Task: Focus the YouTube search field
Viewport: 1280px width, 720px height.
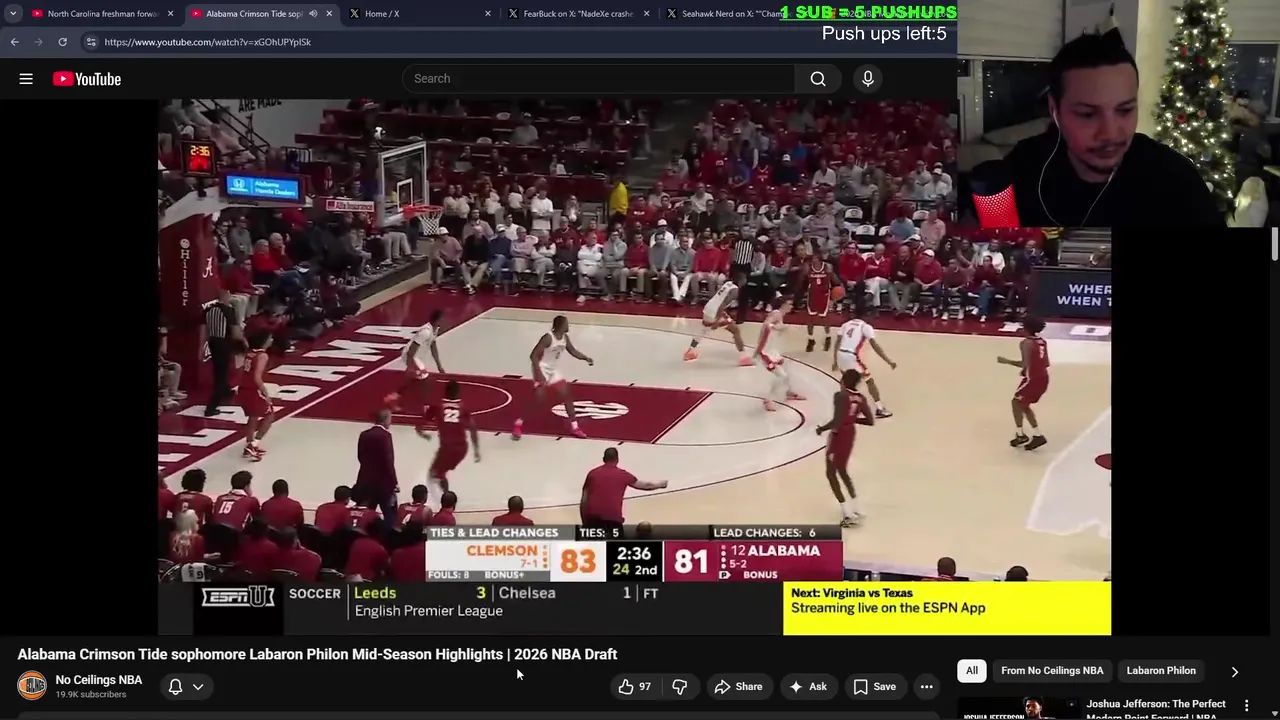Action: [x=600, y=79]
